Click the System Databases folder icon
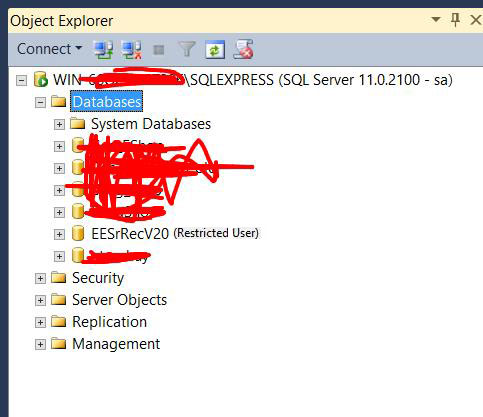 (78, 123)
